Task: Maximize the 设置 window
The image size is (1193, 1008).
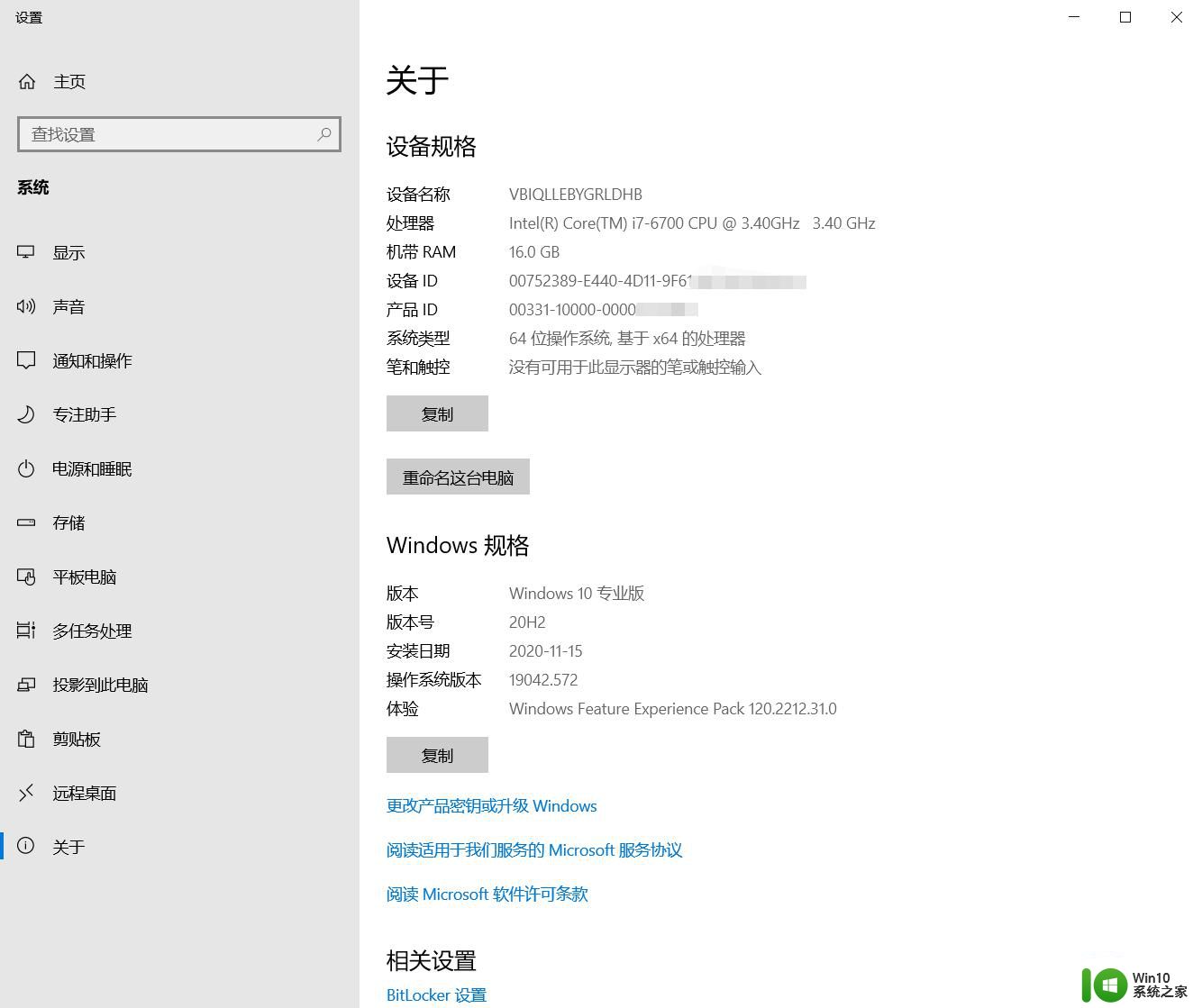Action: [1125, 17]
